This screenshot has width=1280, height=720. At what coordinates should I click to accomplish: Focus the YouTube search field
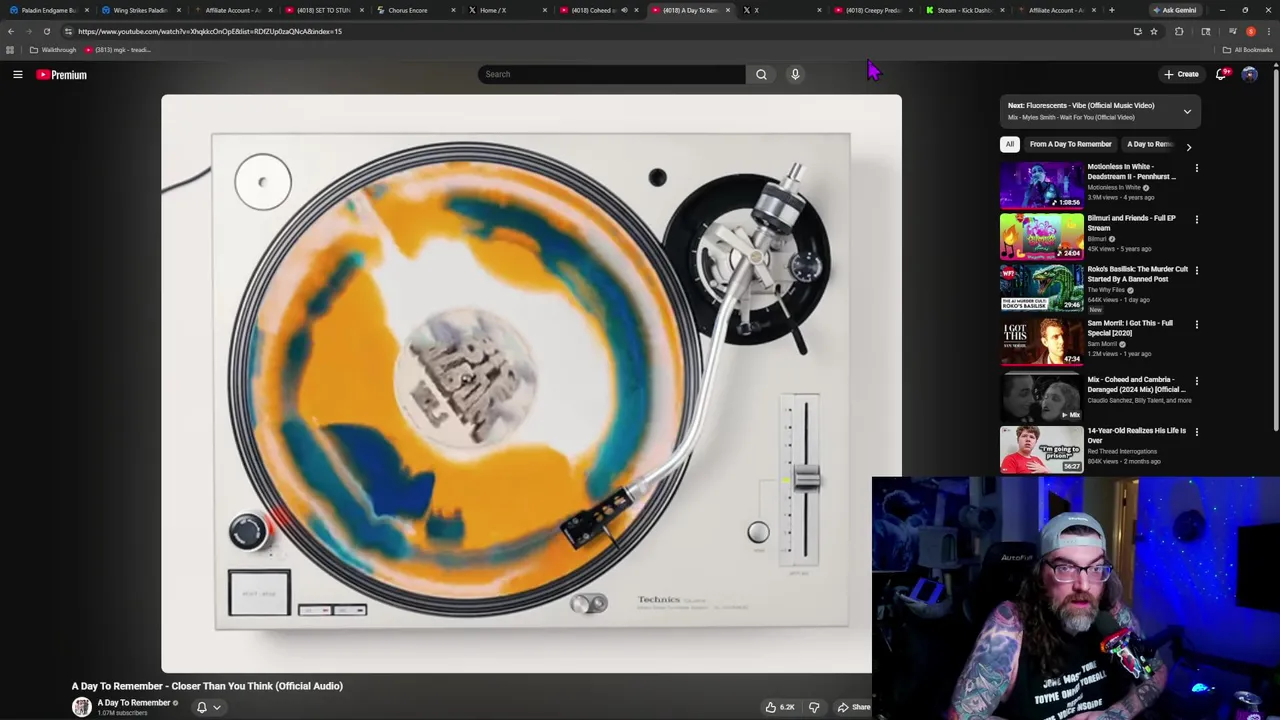(x=611, y=74)
